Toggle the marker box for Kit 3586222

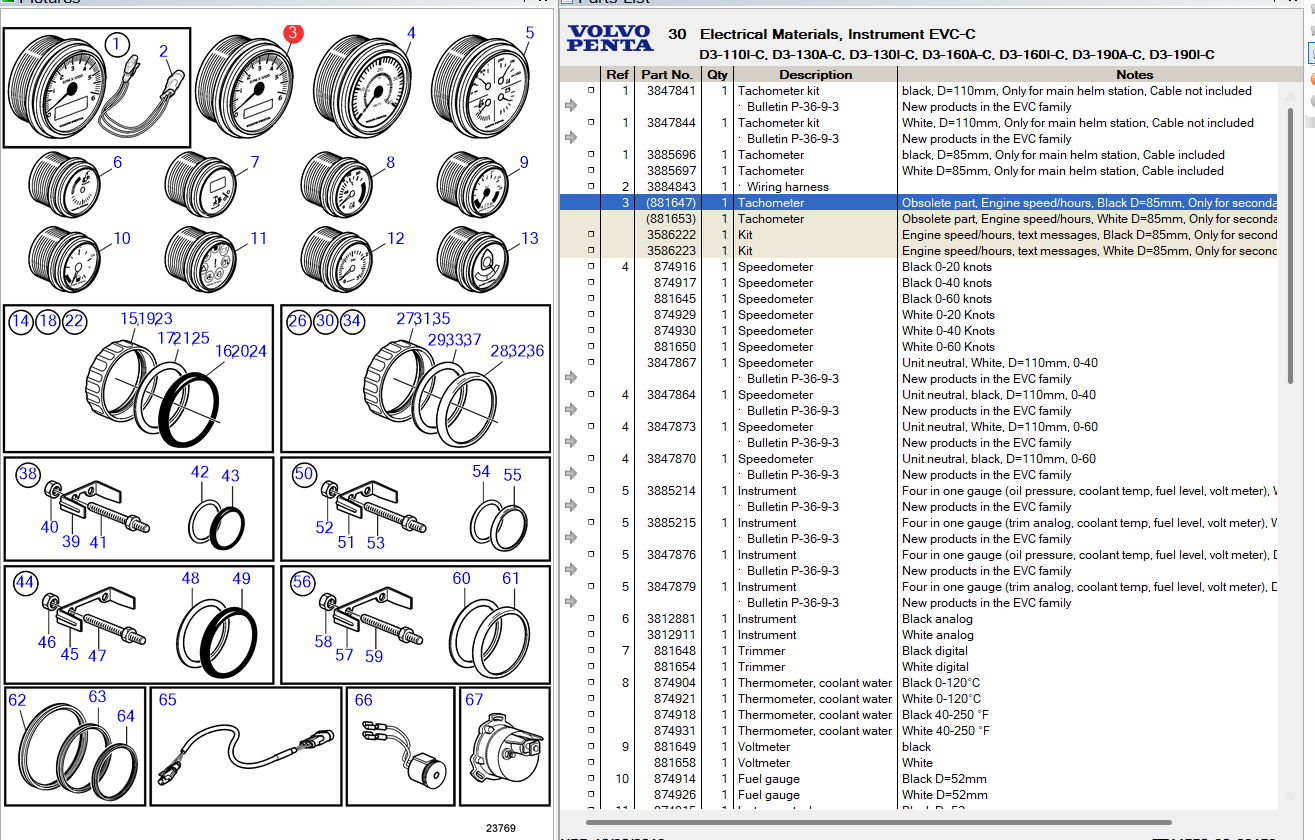[591, 234]
